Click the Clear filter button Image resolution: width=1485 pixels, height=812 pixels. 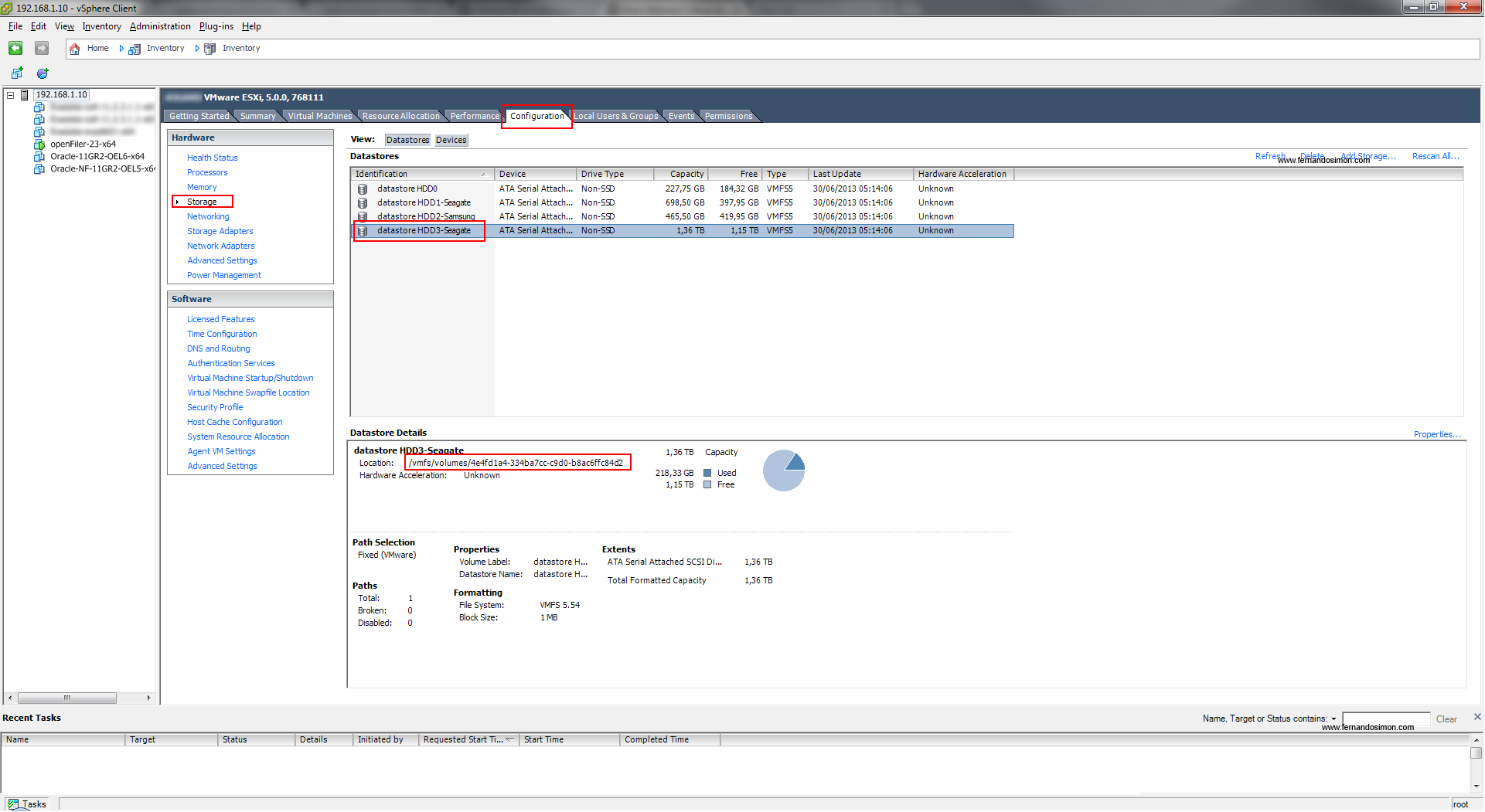pyautogui.click(x=1446, y=719)
